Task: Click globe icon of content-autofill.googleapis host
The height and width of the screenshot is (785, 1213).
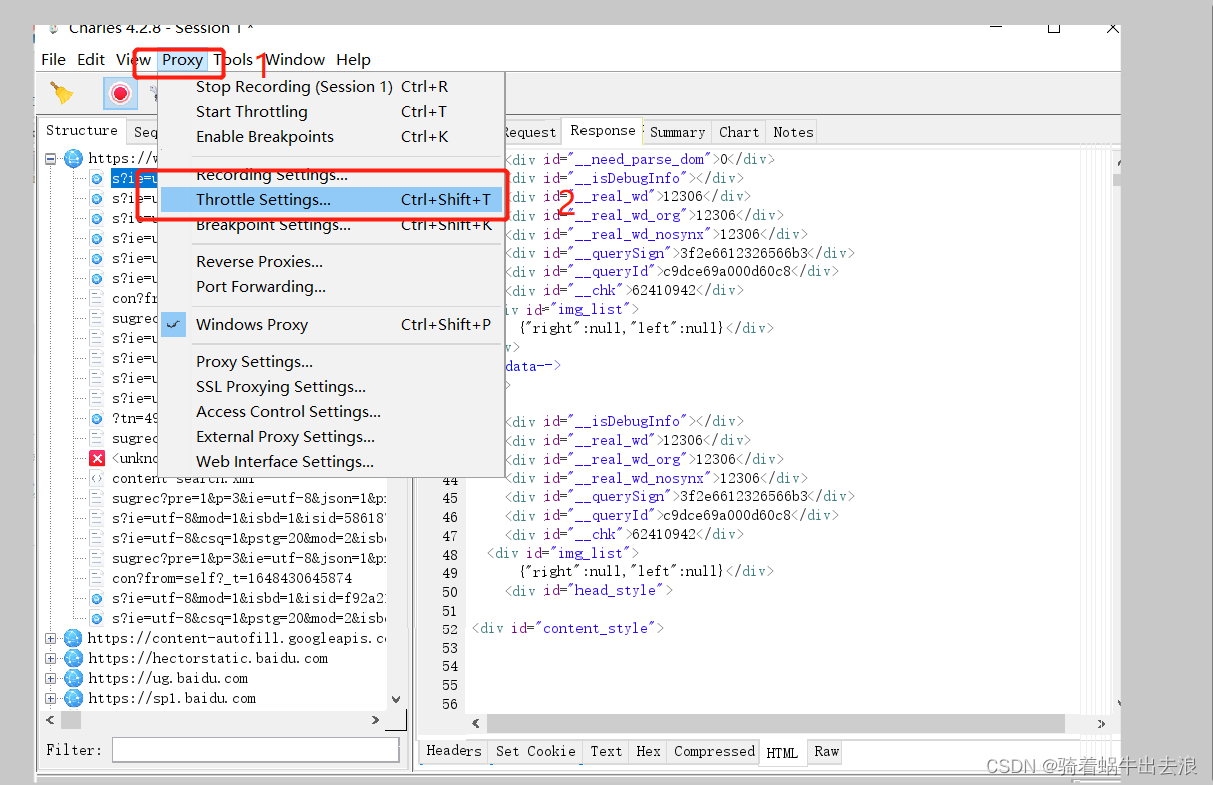Action: point(73,638)
